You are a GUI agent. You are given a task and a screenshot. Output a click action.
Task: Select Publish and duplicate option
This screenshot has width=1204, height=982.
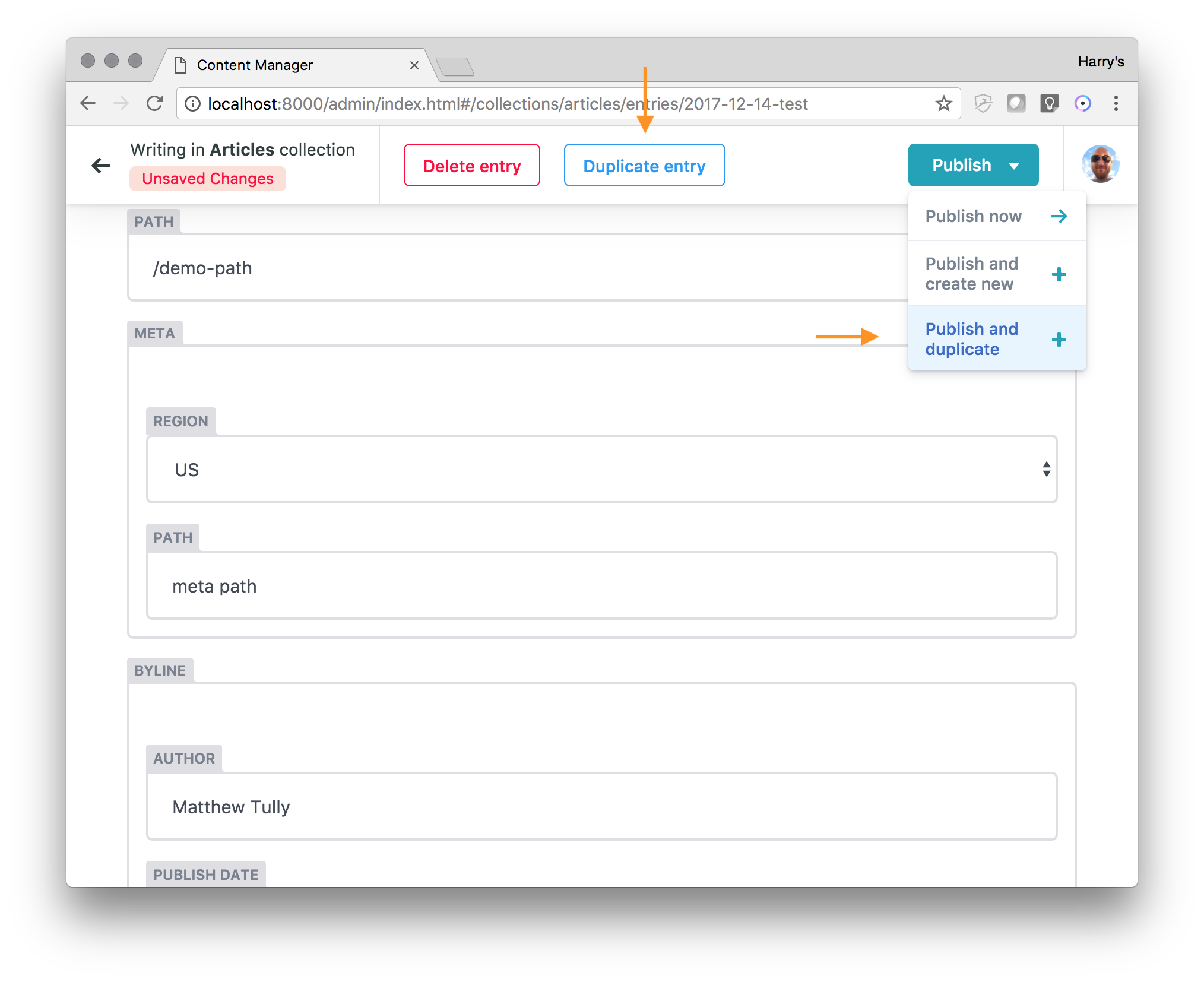(996, 339)
